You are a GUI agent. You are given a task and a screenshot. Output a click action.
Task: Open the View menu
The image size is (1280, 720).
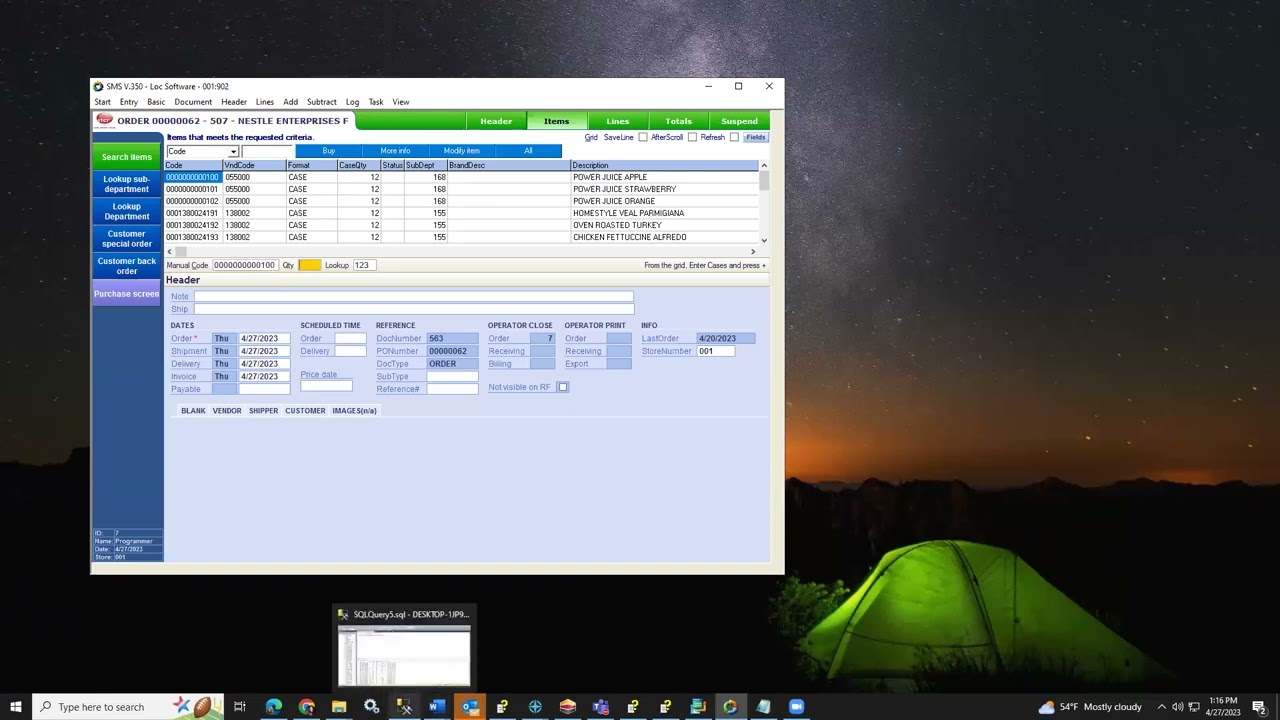tap(400, 102)
